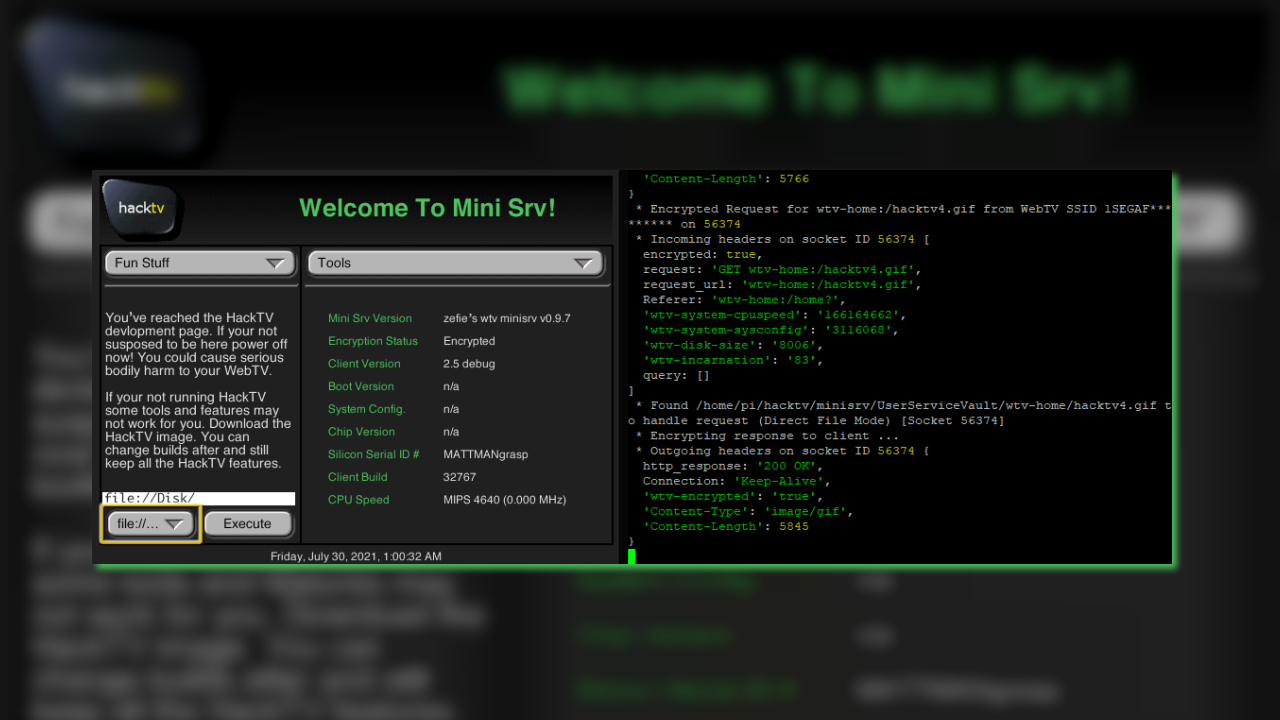The image size is (1280, 720).
Task: Select the terminal 'query: []' line
Action: [x=676, y=376]
